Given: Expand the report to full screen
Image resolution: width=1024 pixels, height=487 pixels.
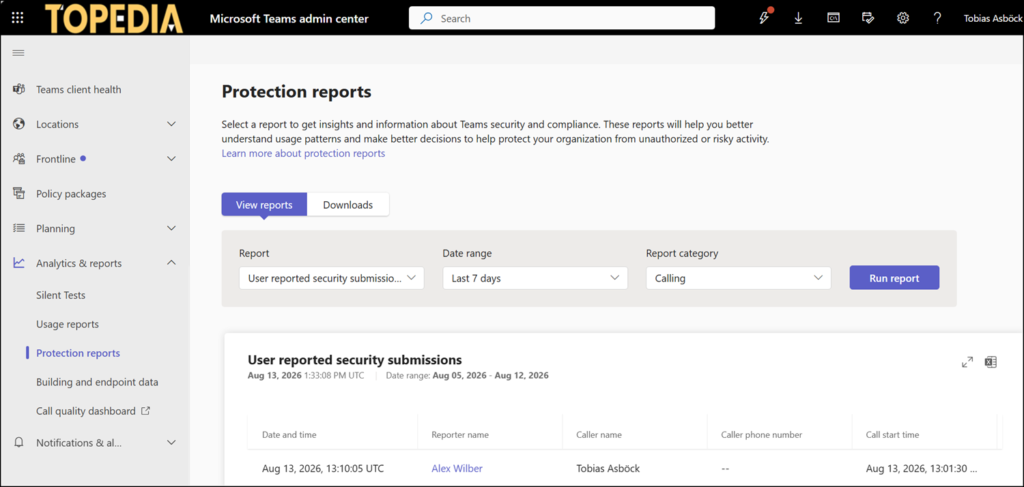Looking at the screenshot, I should pos(967,362).
